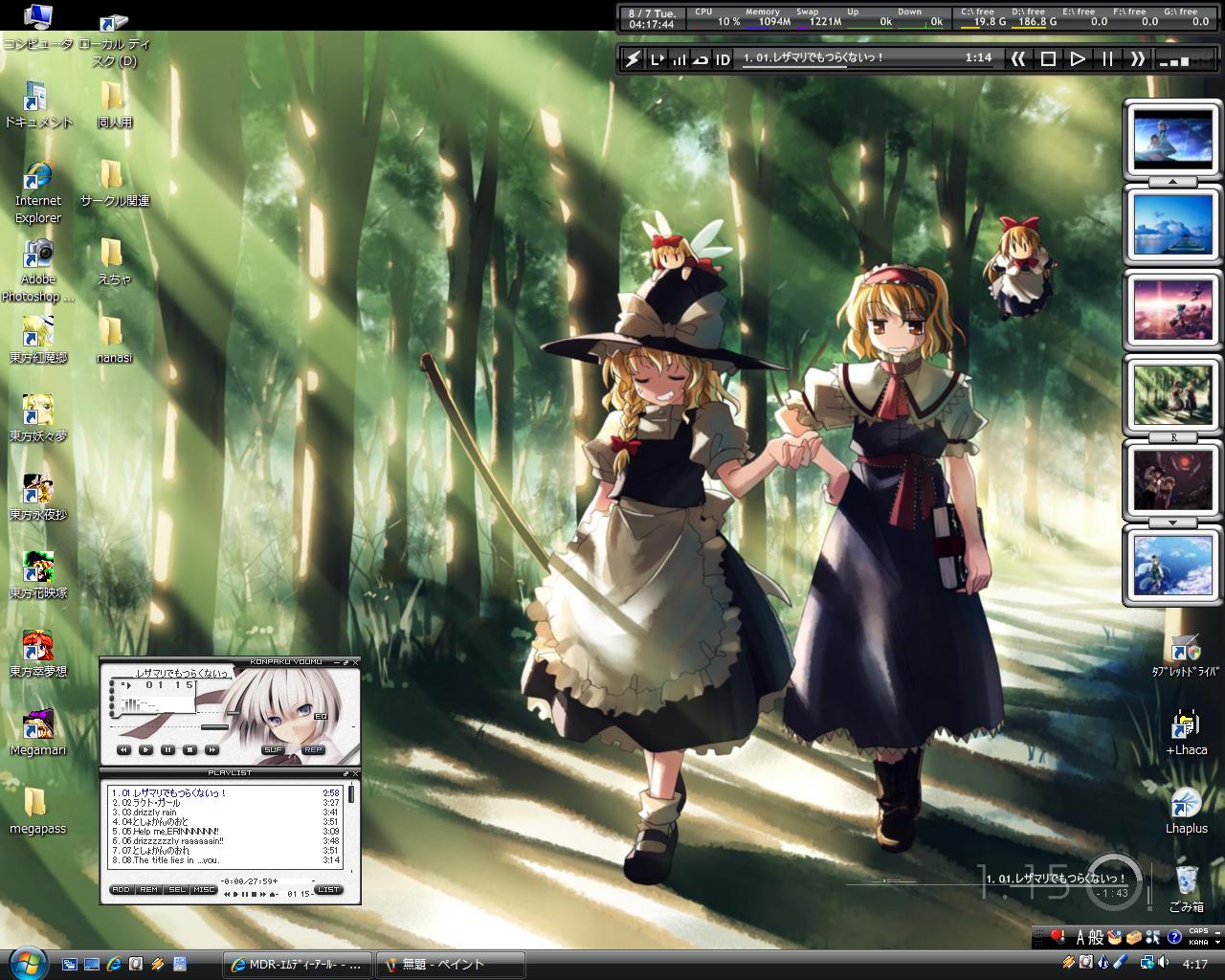Launch Adobe Photoshop desktop shortcut

tap(37, 271)
